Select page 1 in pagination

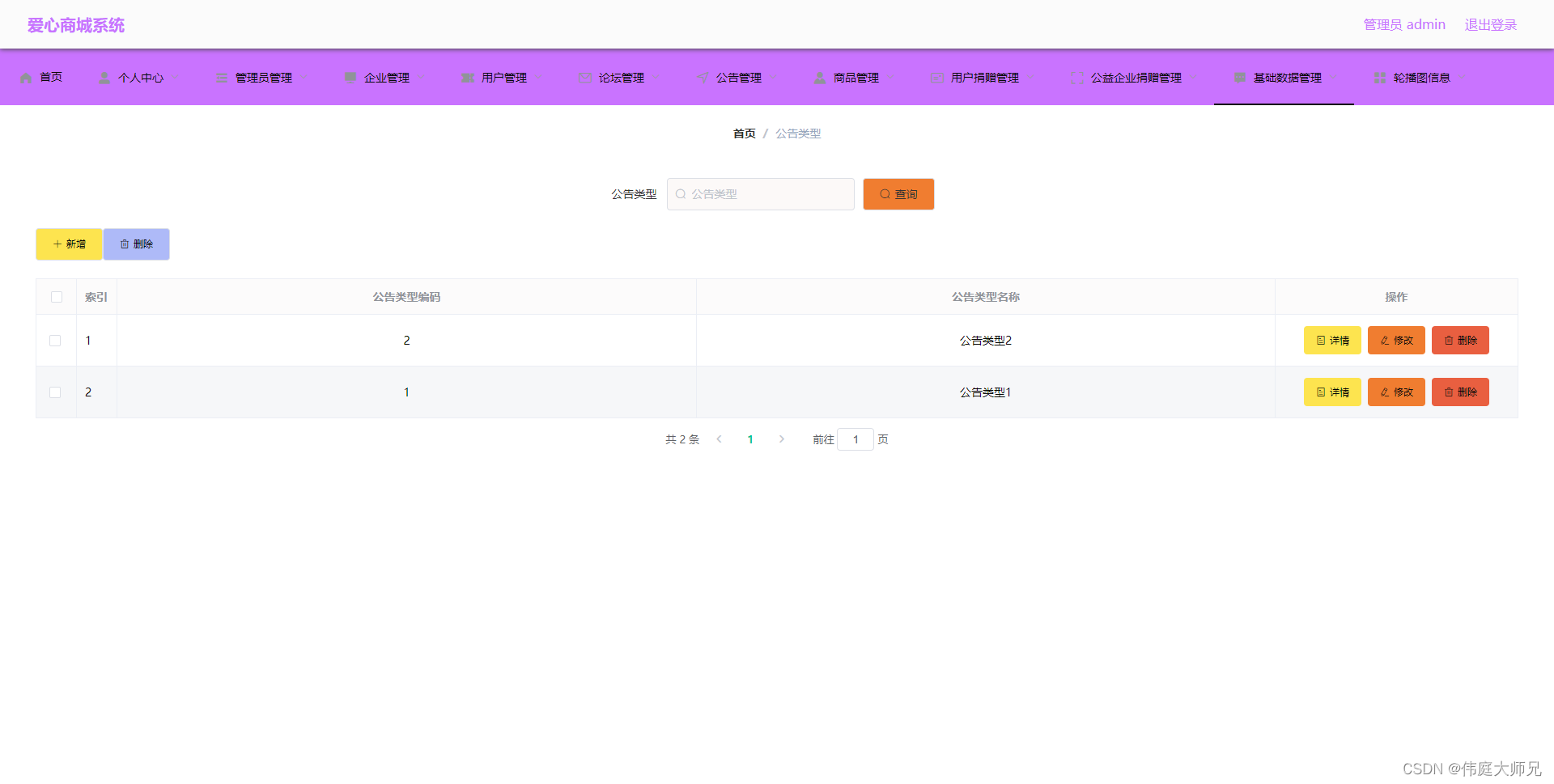[750, 439]
